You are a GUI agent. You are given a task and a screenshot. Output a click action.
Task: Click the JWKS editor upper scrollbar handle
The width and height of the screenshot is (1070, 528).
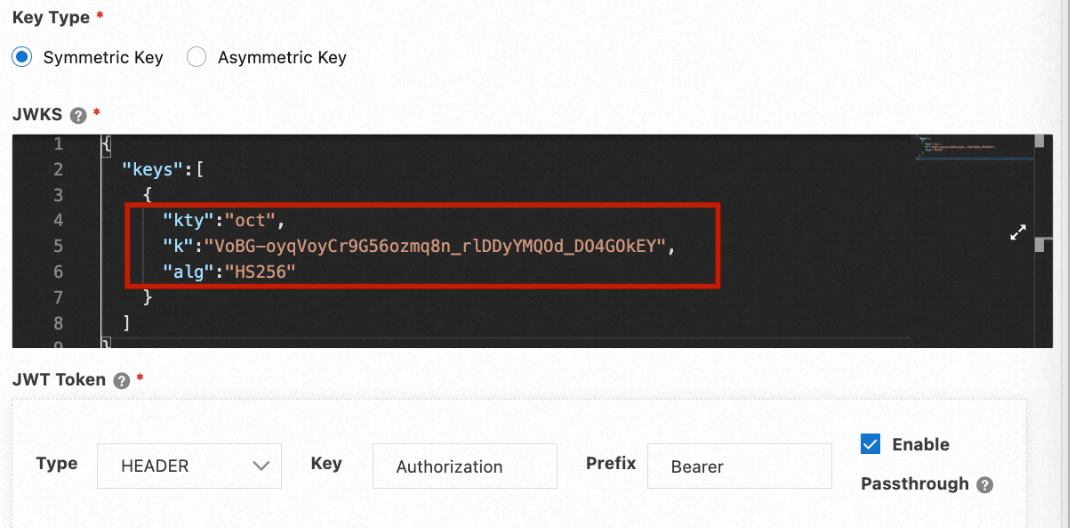click(x=1040, y=141)
